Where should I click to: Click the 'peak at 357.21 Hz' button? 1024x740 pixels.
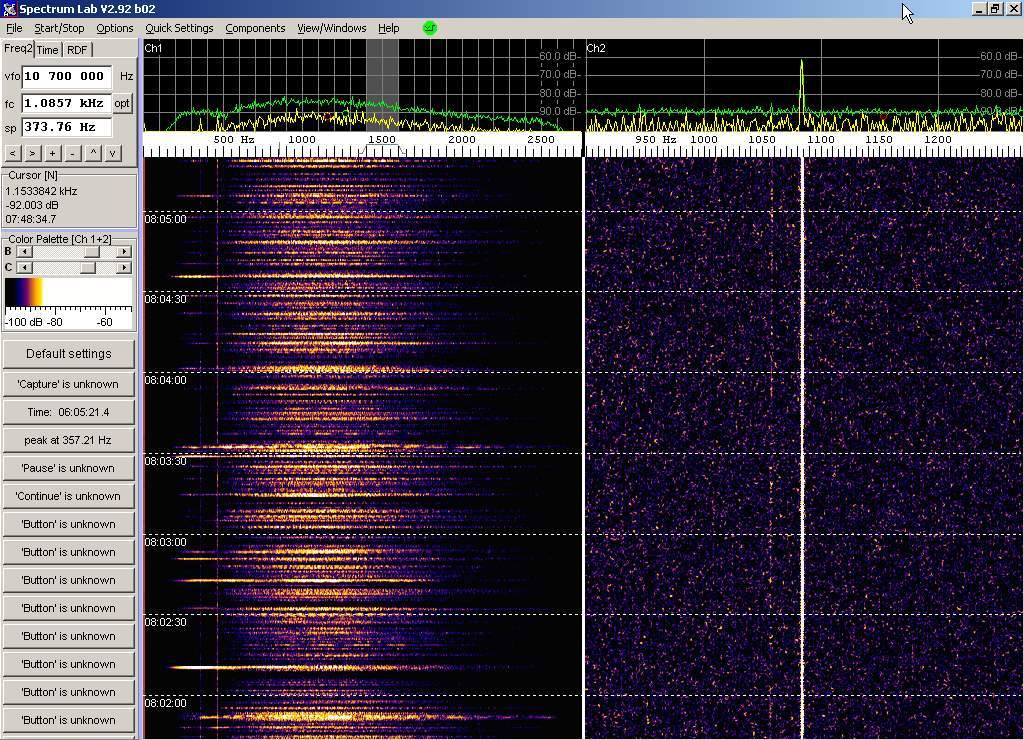click(x=68, y=440)
